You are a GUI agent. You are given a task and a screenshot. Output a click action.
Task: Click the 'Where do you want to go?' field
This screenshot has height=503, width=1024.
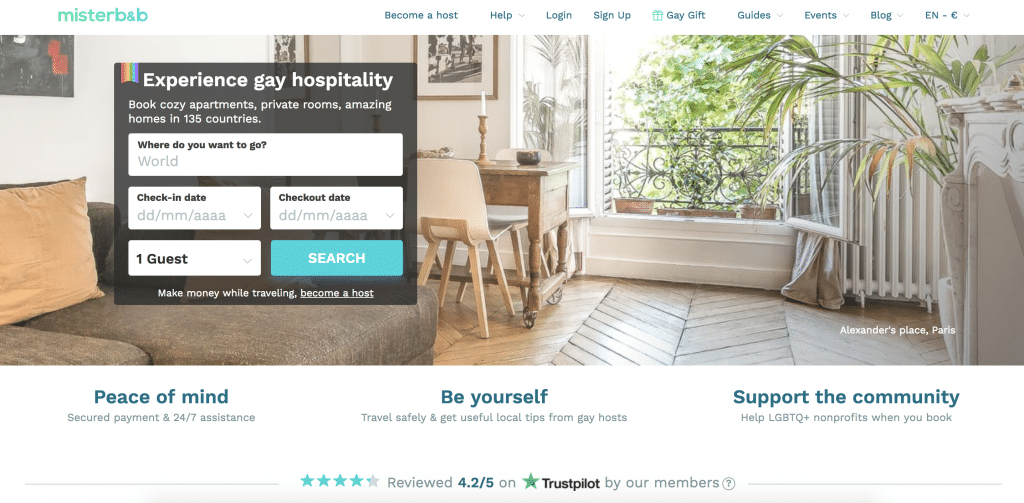pyautogui.click(x=265, y=155)
